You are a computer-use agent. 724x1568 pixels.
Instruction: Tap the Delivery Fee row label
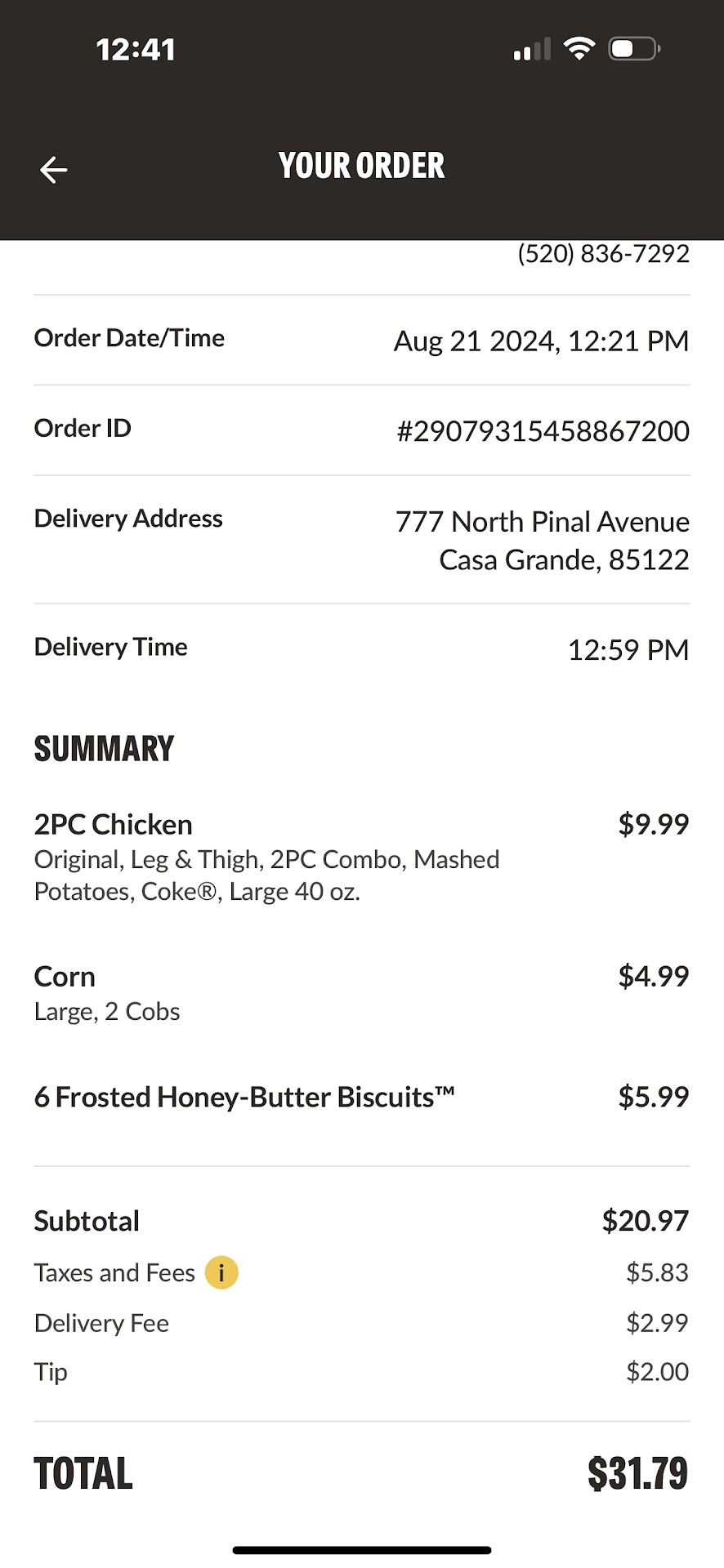[101, 1323]
